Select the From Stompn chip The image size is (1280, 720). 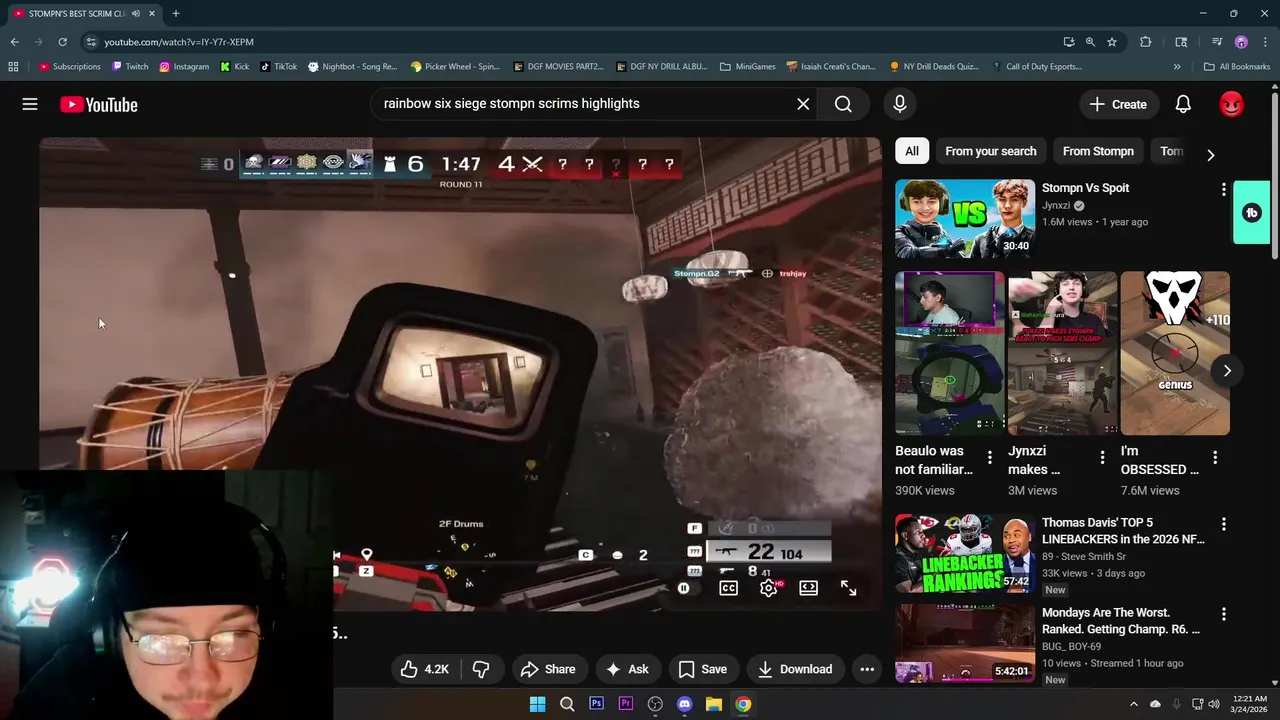pyautogui.click(x=1098, y=151)
